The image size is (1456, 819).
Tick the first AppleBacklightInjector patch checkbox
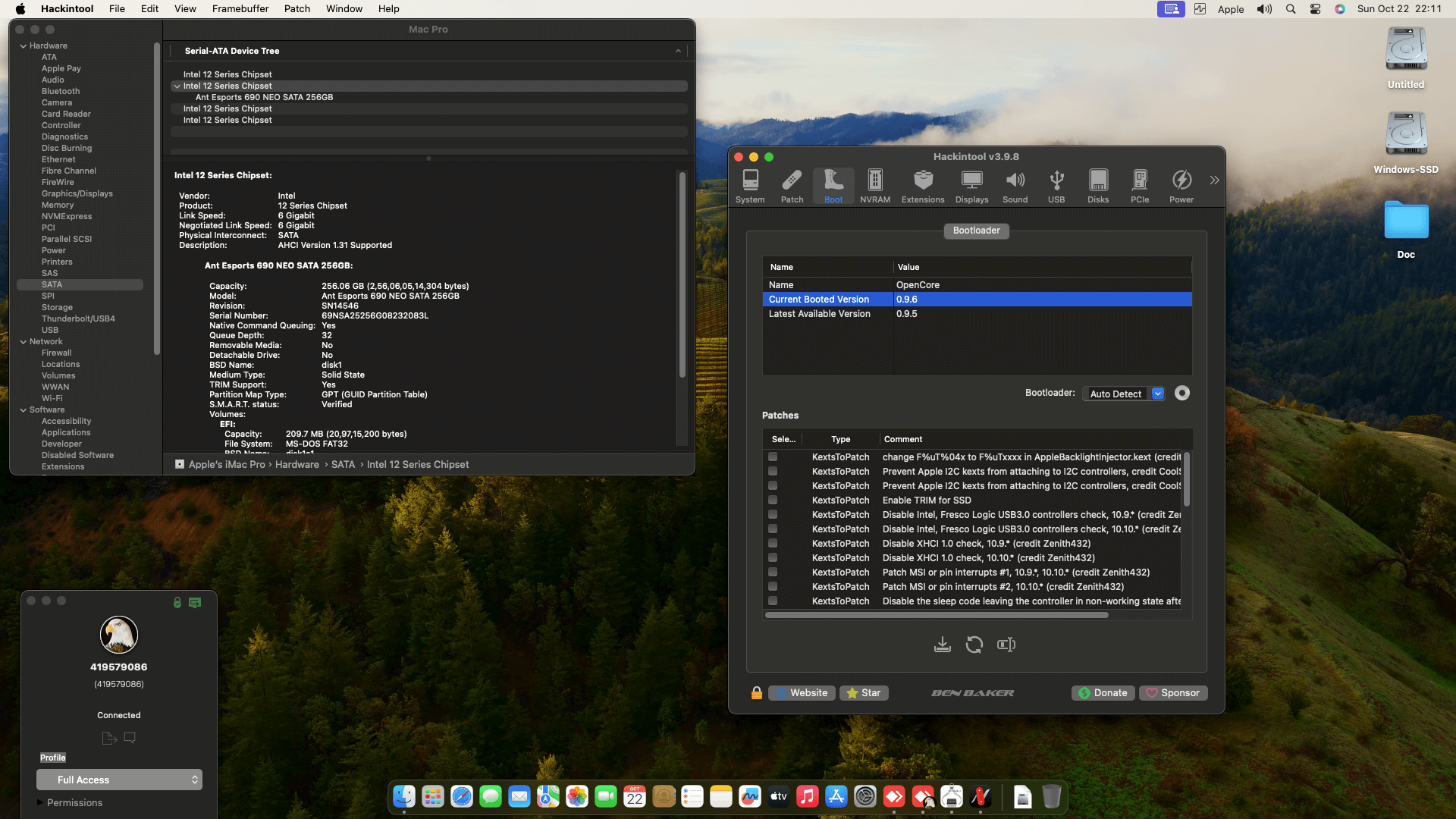point(772,457)
